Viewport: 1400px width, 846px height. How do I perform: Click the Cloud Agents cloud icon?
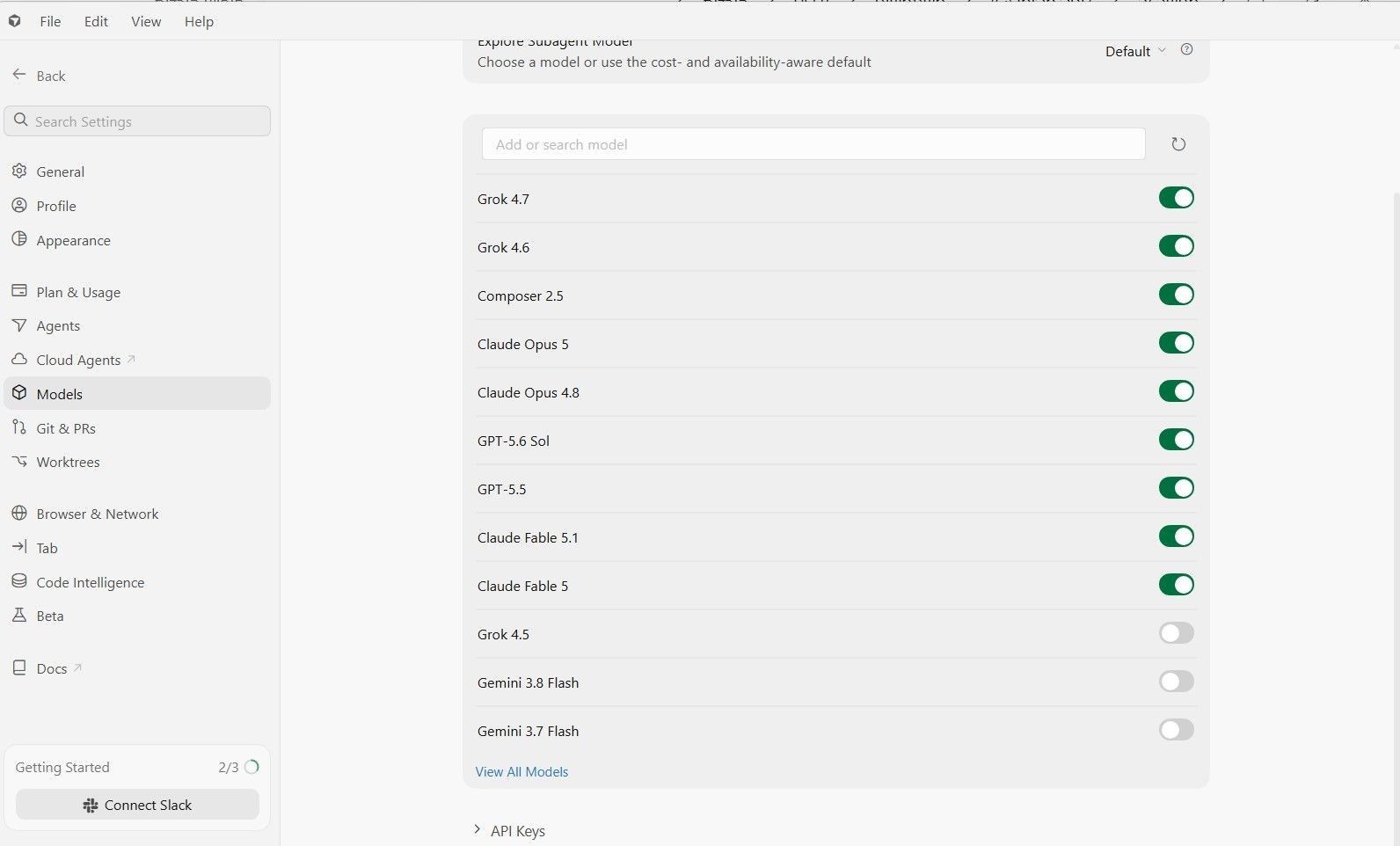(19, 360)
